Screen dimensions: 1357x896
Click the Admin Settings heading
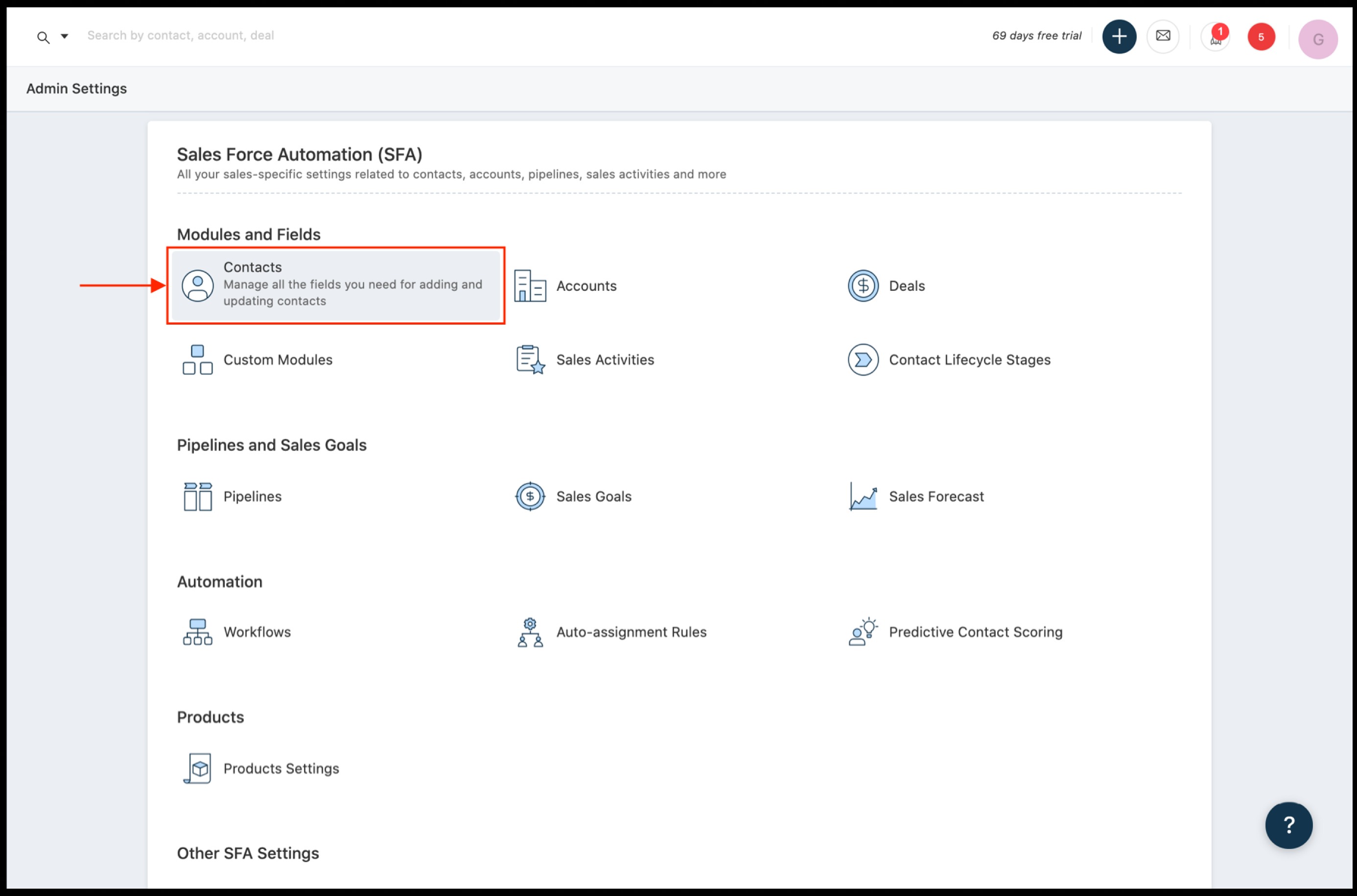[76, 89]
